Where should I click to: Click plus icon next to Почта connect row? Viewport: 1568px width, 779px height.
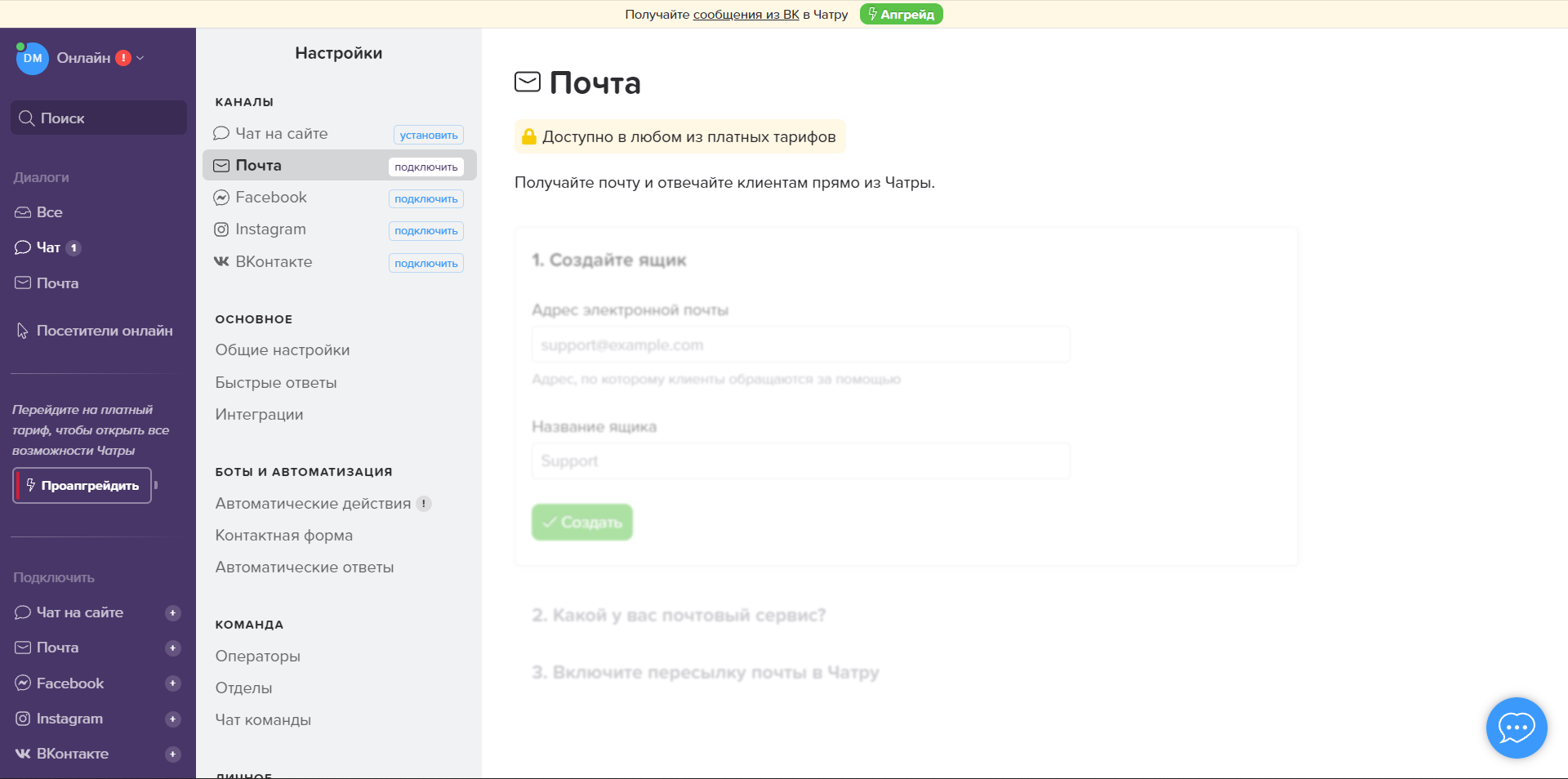pyautogui.click(x=172, y=648)
